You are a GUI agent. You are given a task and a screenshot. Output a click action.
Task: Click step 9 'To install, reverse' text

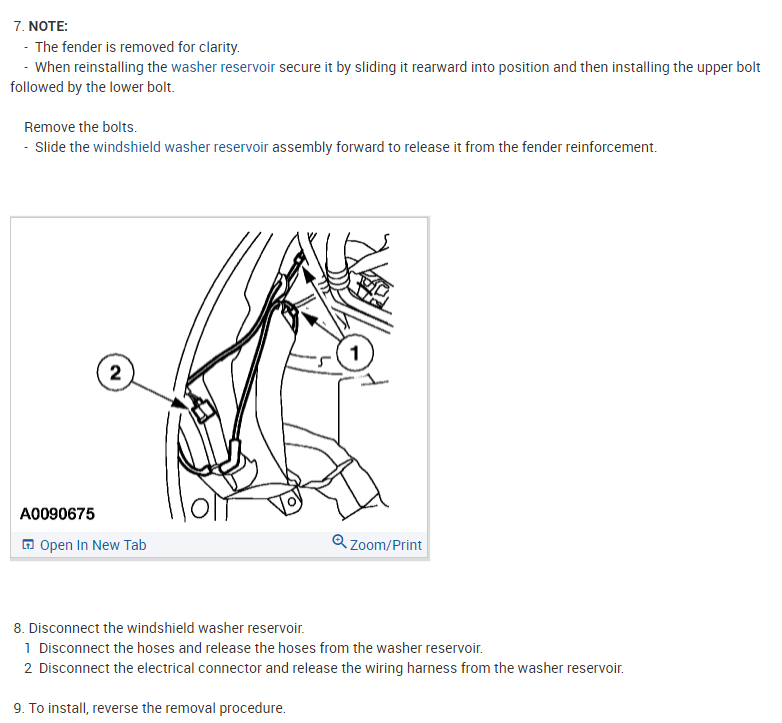click(157, 708)
